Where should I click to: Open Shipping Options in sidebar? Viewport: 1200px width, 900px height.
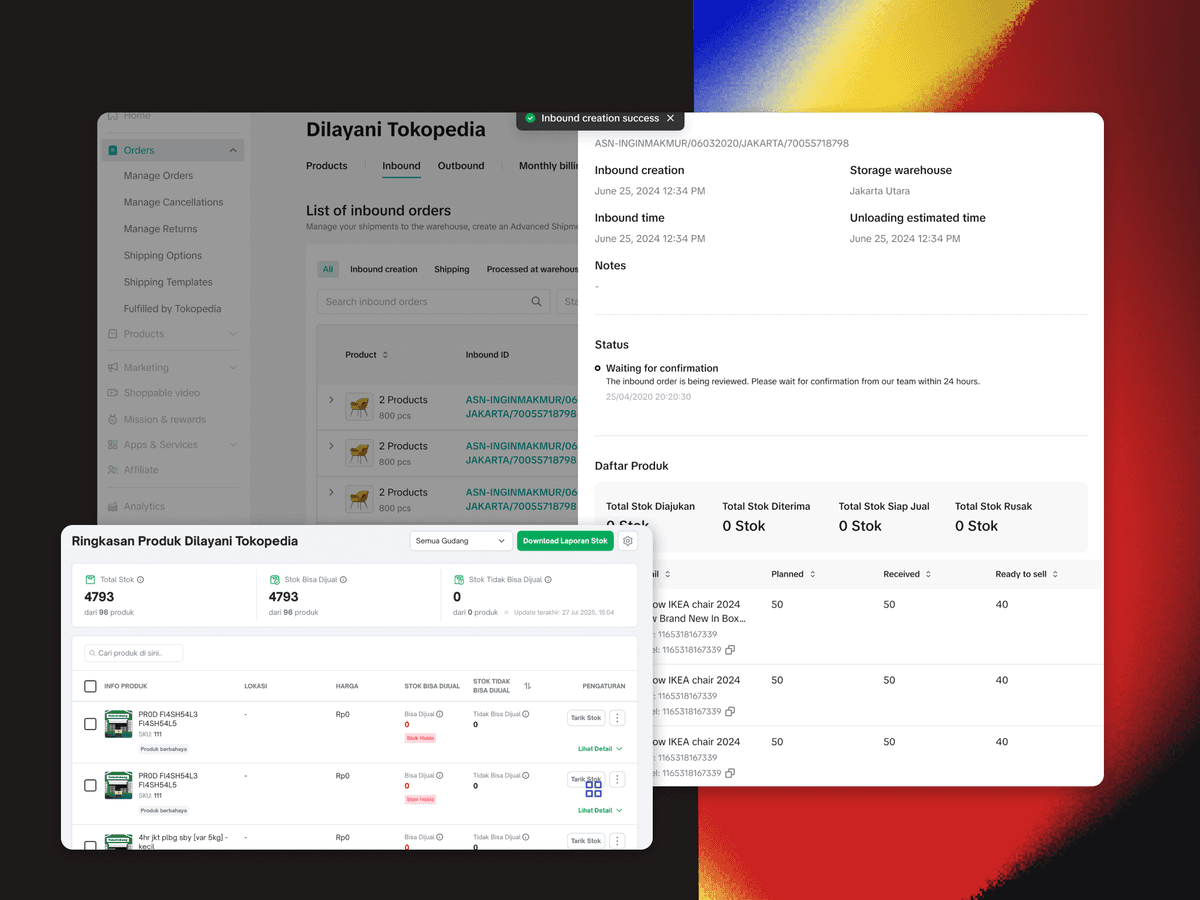coord(163,256)
